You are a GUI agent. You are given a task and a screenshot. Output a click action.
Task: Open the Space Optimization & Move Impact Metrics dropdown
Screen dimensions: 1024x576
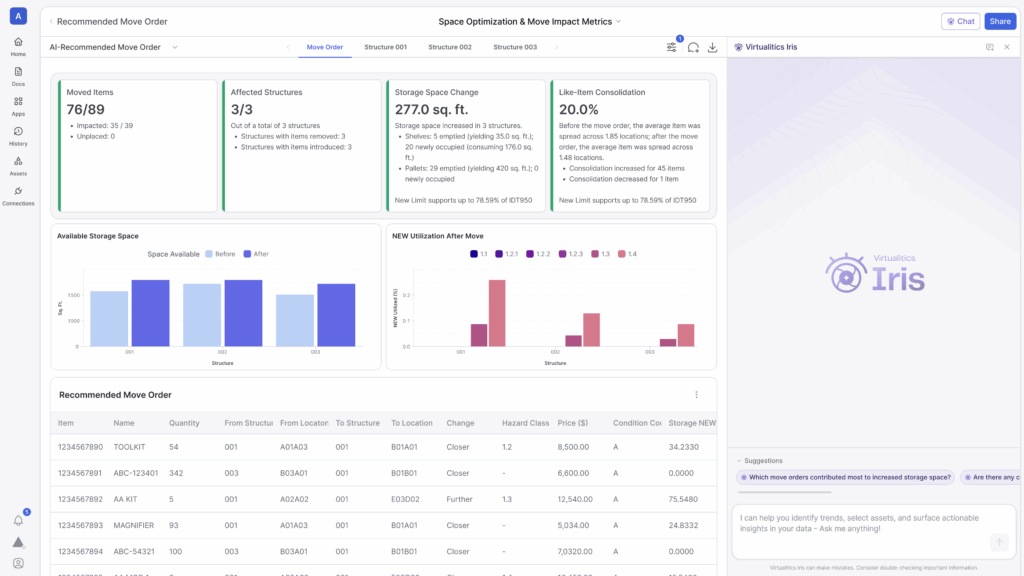[x=618, y=22]
